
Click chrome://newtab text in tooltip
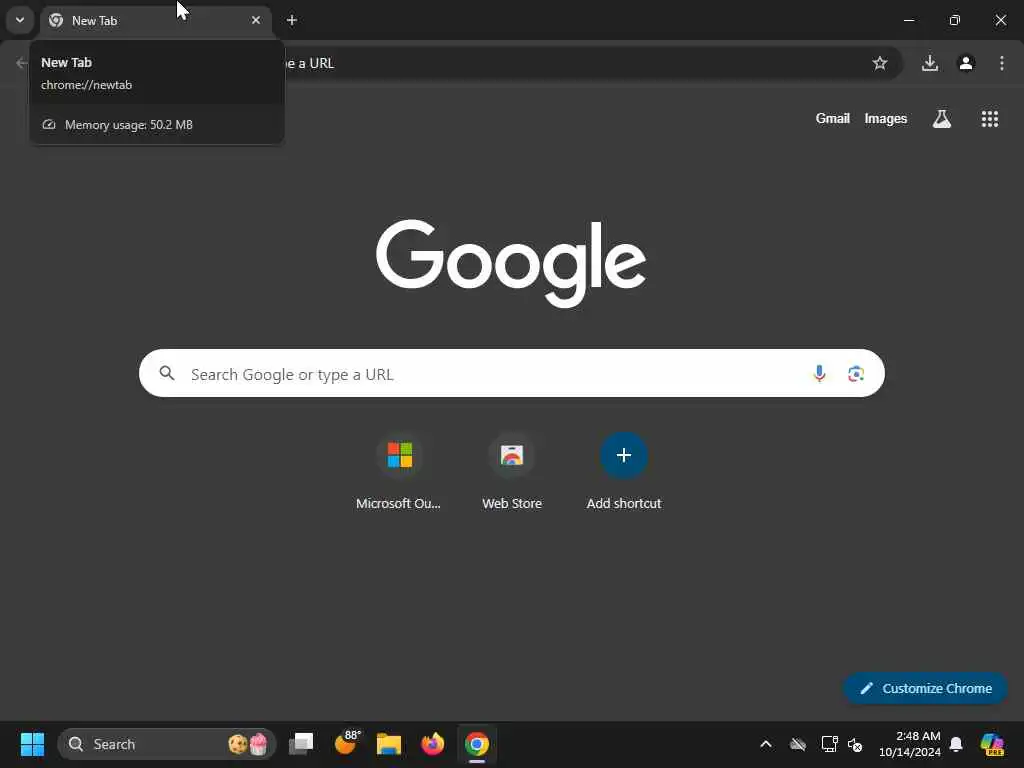tap(86, 85)
